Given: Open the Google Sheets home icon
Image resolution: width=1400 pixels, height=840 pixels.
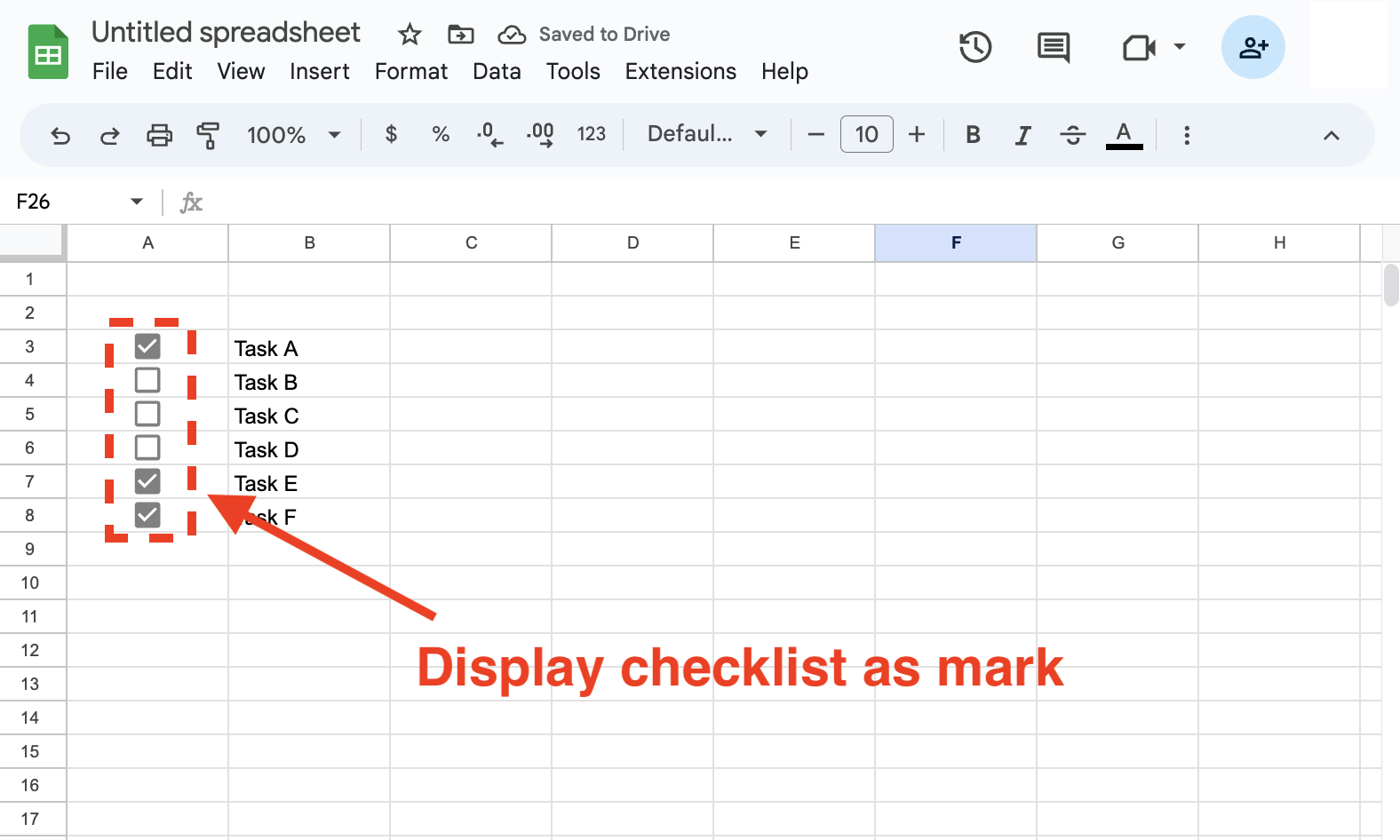Looking at the screenshot, I should point(48,52).
